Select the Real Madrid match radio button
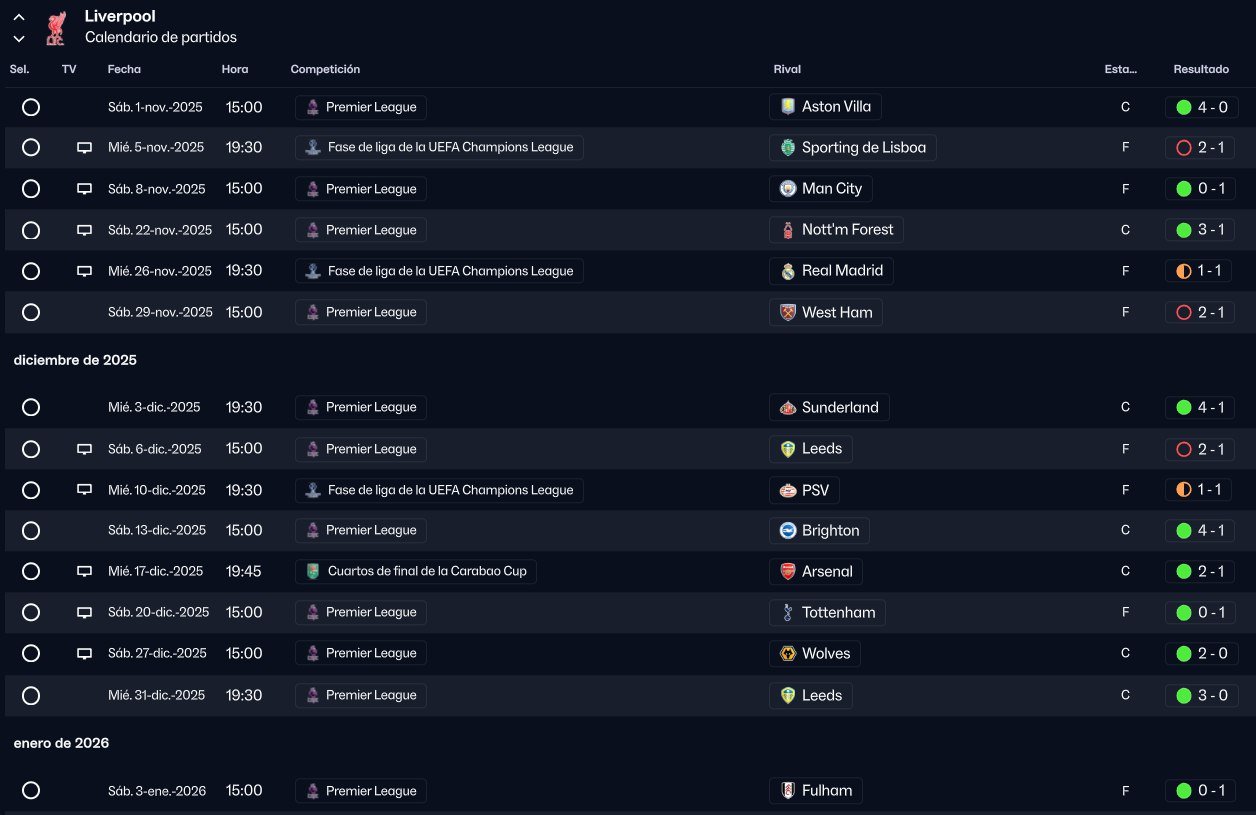 coord(31,271)
